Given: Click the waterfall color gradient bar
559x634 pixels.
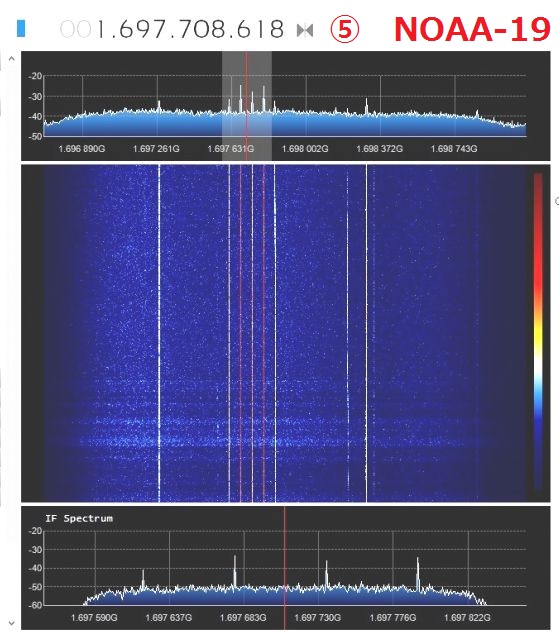Looking at the screenshot, I should (x=538, y=332).
